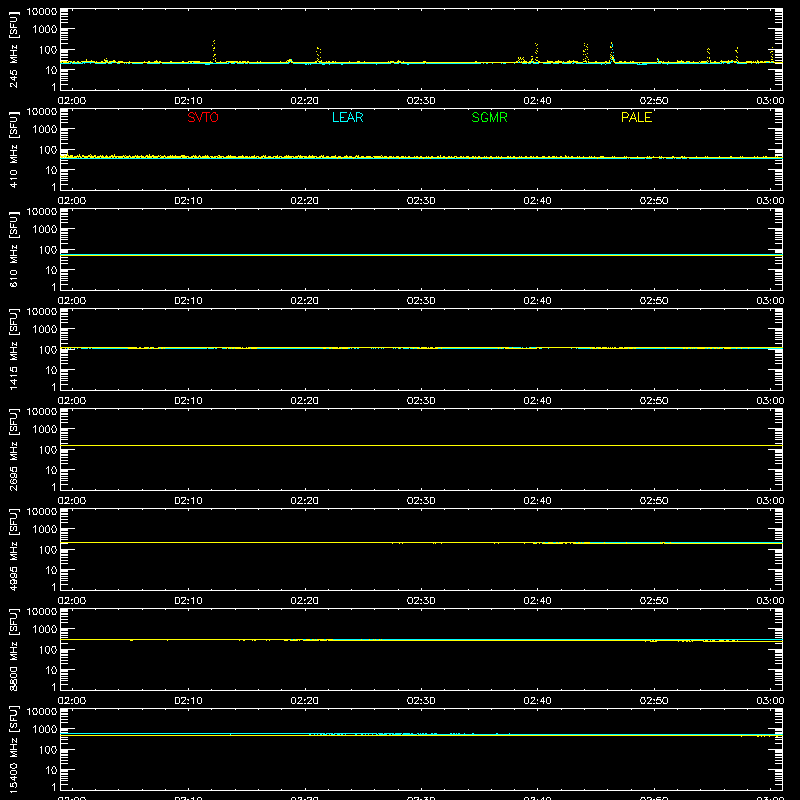Select the 610 MHz [SFU] axis title

(x=14, y=249)
